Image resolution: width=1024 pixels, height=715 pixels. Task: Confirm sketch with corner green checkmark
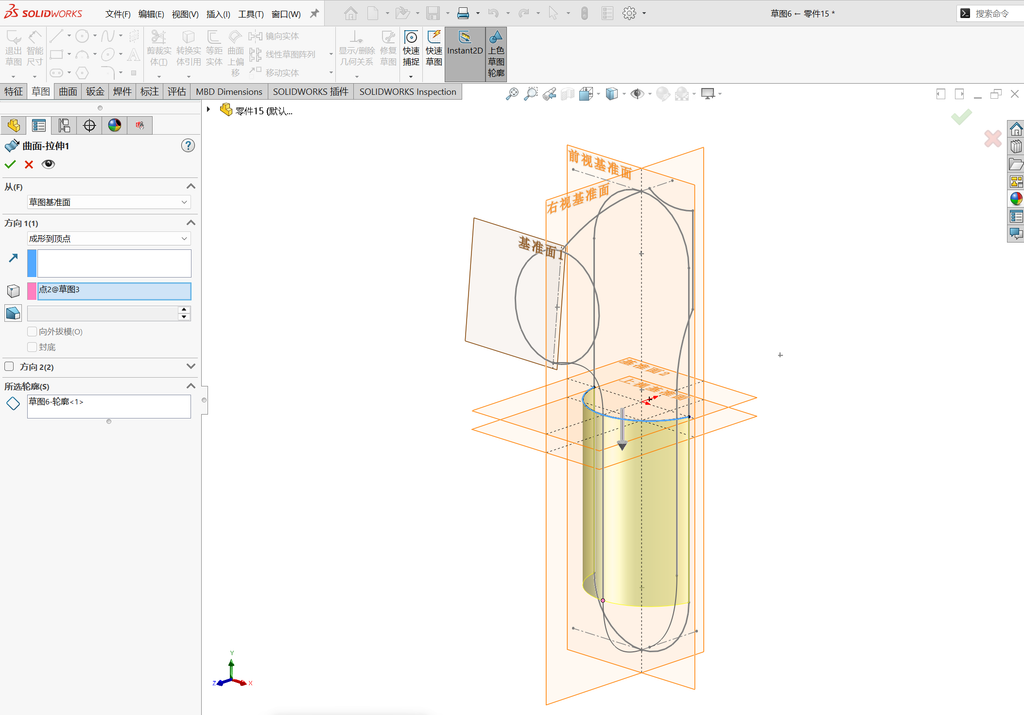(x=961, y=117)
